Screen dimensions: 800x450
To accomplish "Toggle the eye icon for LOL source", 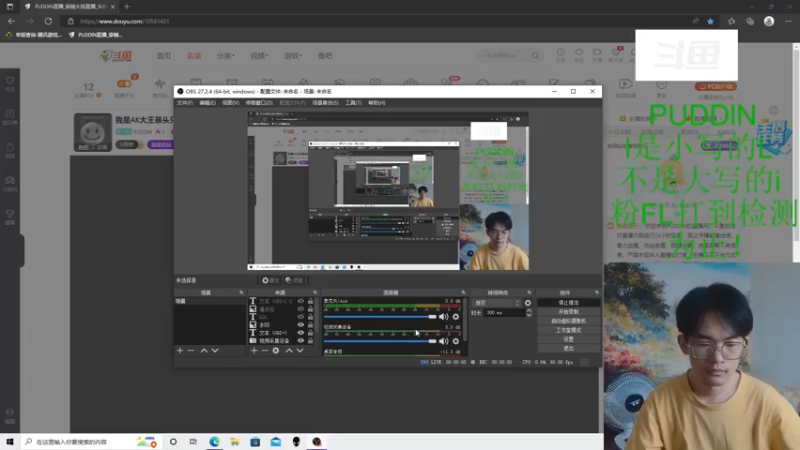I will point(301,317).
